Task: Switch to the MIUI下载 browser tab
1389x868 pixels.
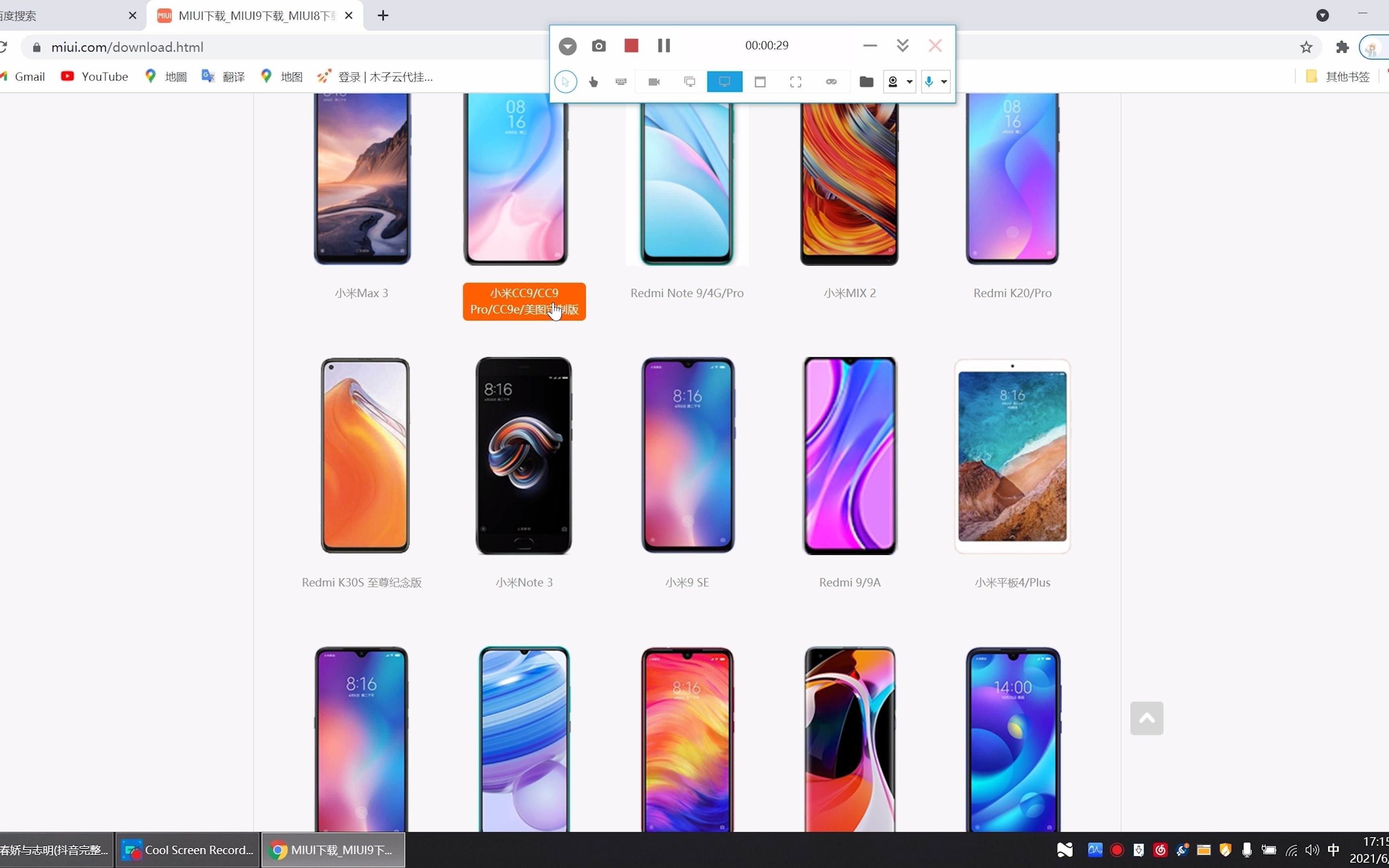Action: (x=255, y=16)
